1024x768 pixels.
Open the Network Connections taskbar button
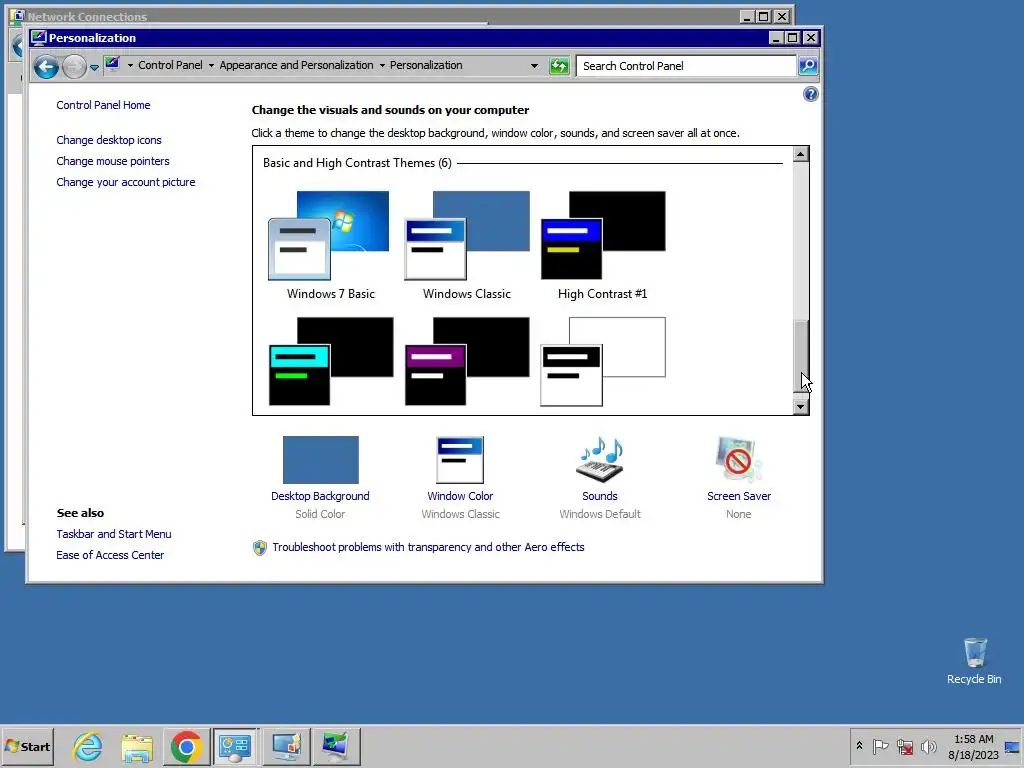(x=286, y=746)
